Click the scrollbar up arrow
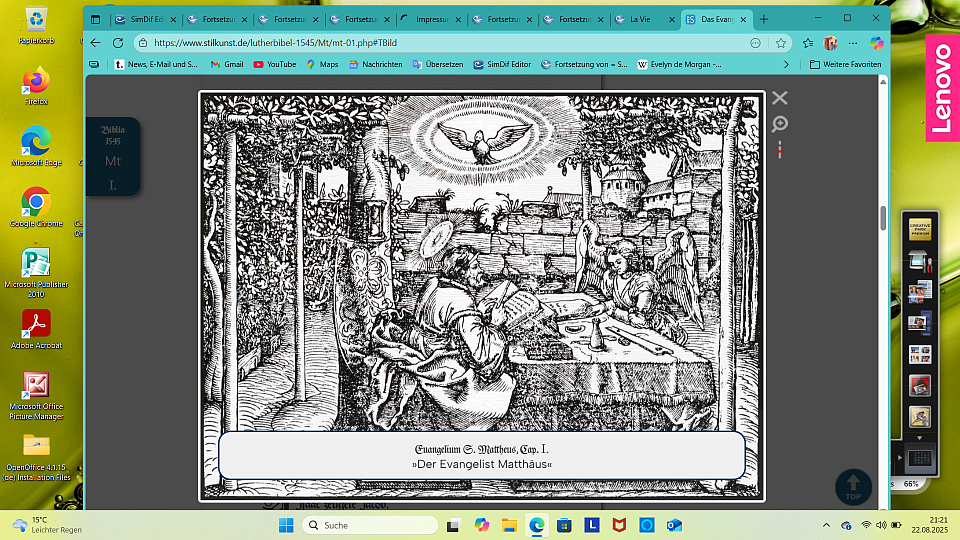Screen dimensions: 960x540 (x=883, y=81)
